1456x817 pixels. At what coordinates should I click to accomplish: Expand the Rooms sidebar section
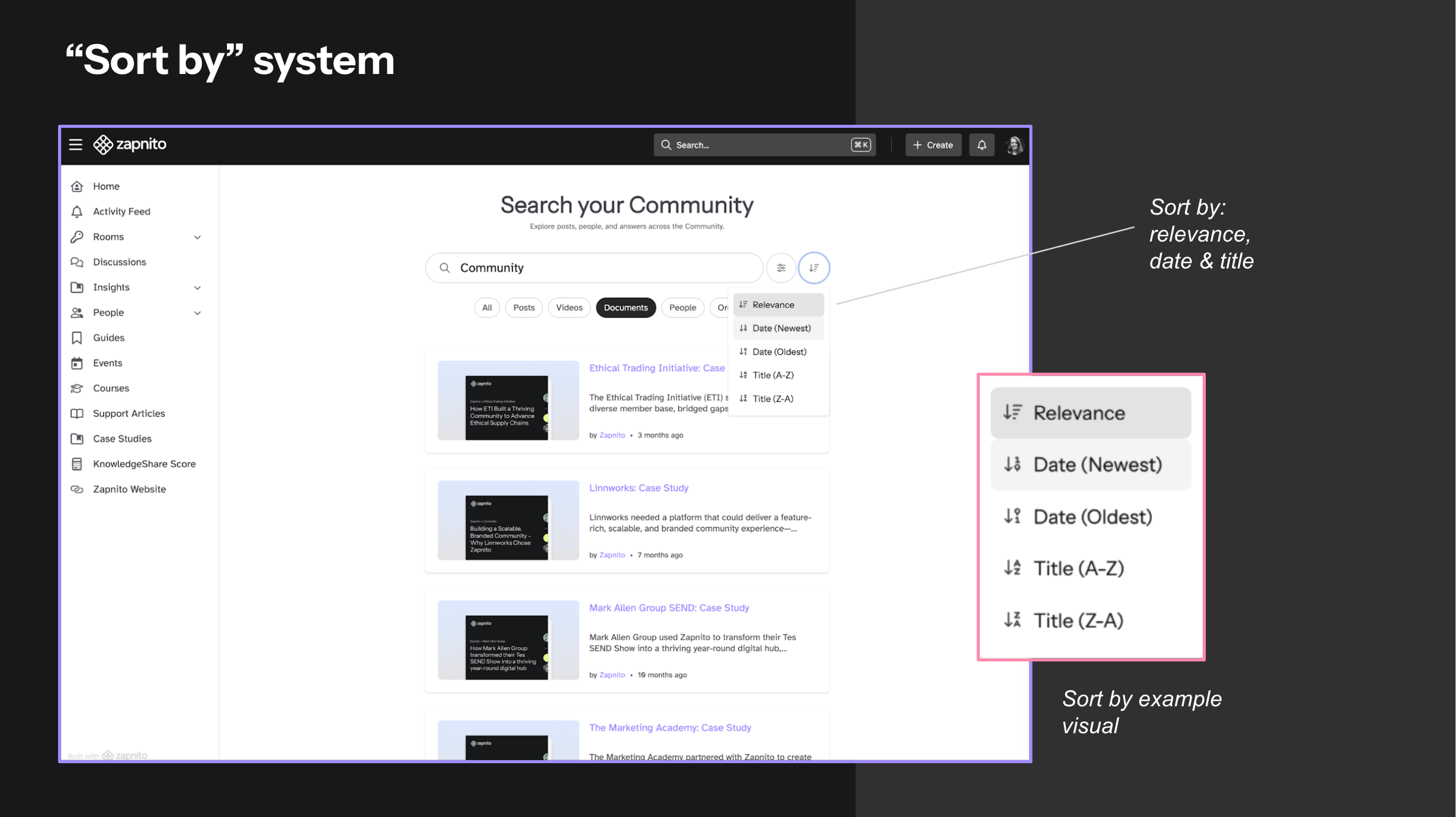[197, 237]
